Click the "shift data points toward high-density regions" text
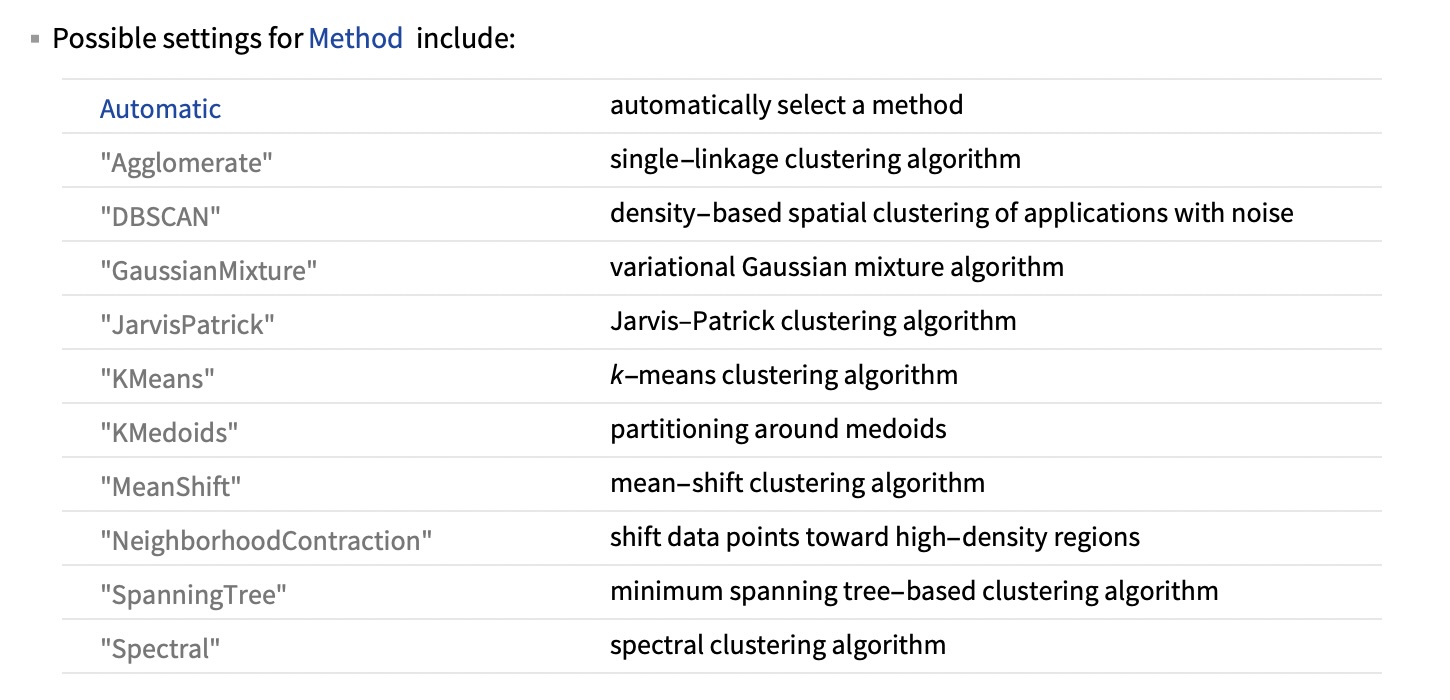 874,537
